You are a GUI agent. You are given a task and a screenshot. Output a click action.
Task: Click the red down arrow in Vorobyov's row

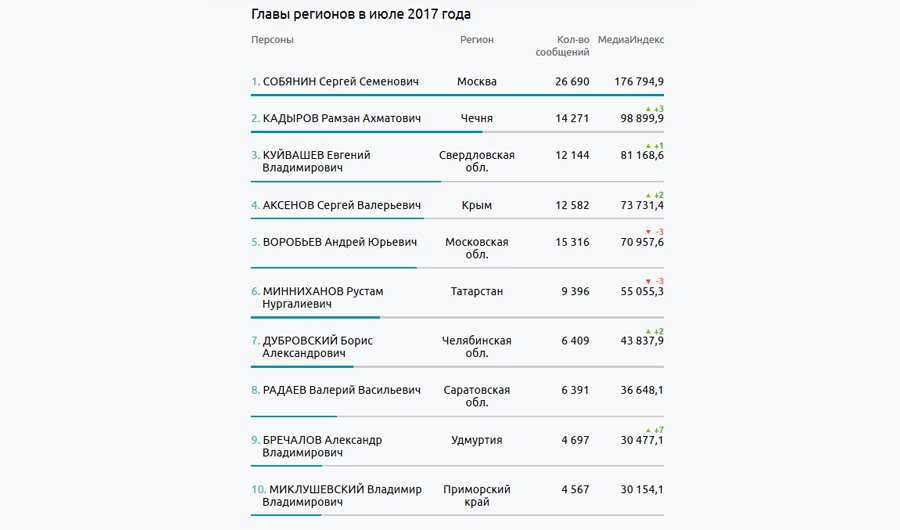(x=648, y=232)
